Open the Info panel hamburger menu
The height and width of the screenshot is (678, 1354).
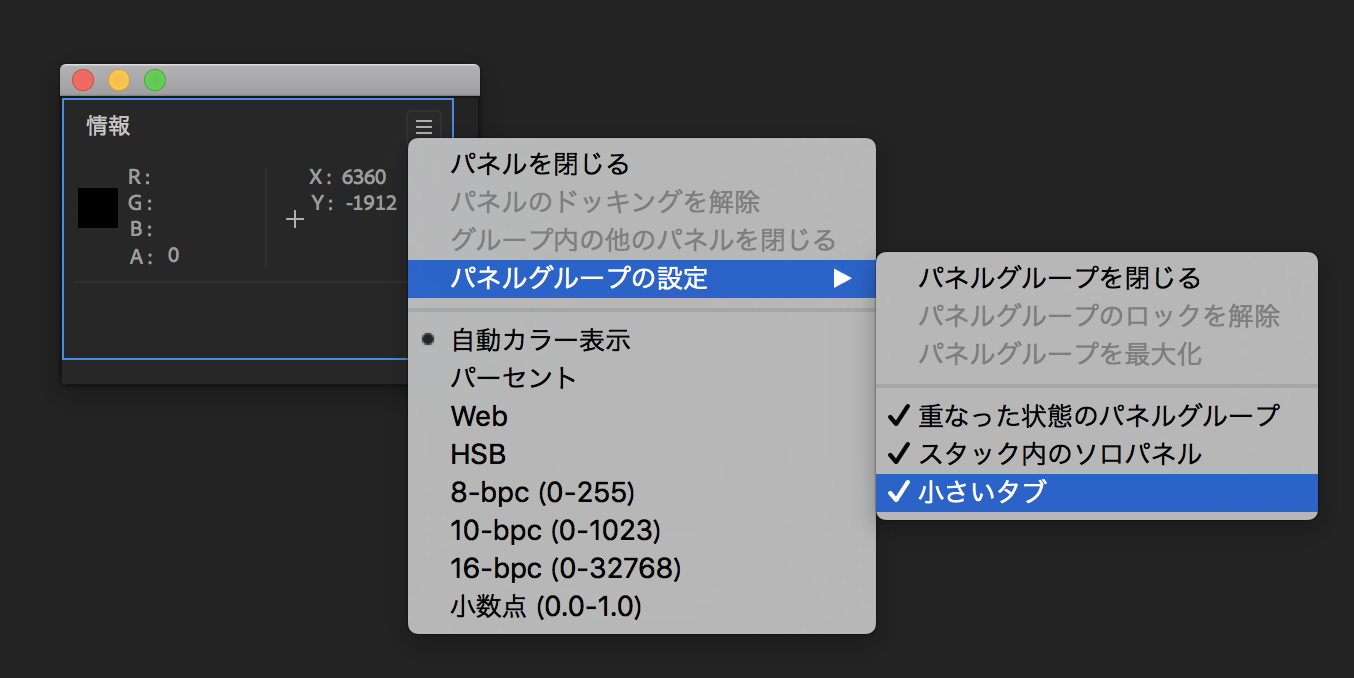[424, 126]
